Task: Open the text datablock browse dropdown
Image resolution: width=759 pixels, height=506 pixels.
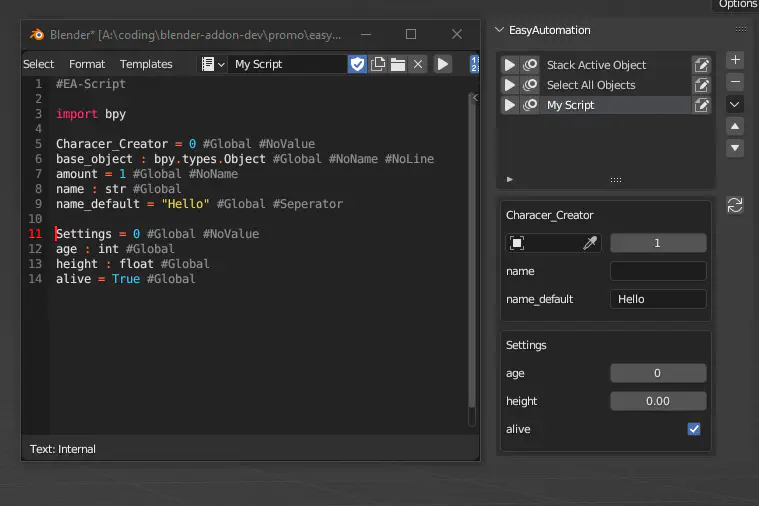Action: pyautogui.click(x=213, y=64)
